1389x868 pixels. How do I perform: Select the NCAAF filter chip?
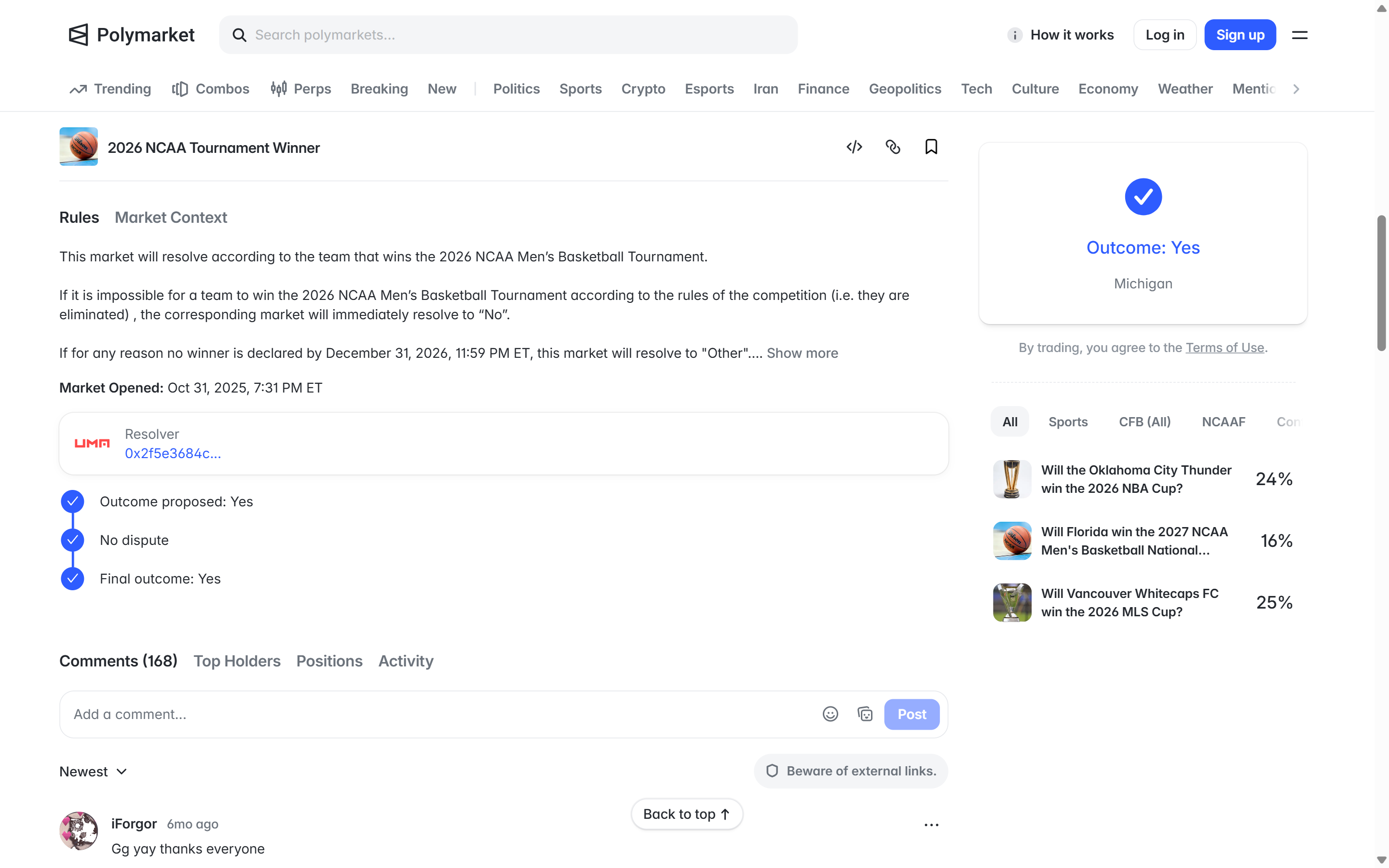pos(1223,422)
